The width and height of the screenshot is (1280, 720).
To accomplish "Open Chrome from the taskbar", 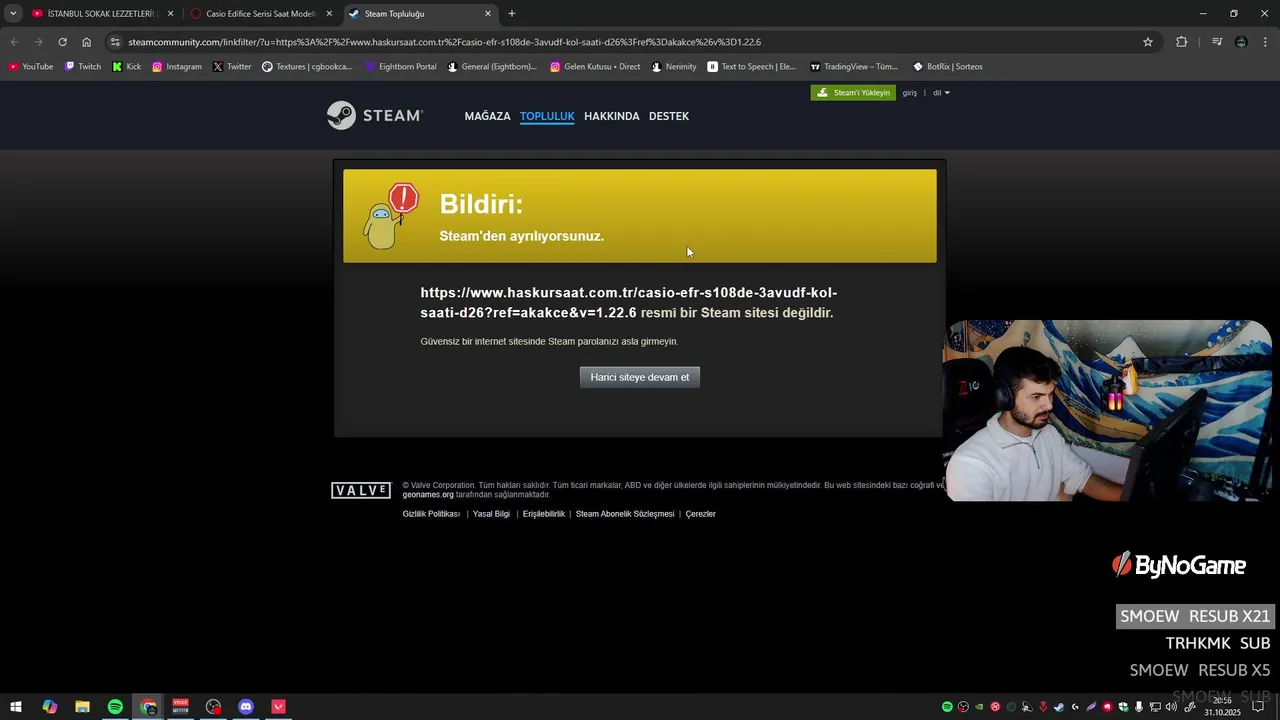I will pyautogui.click(x=148, y=707).
